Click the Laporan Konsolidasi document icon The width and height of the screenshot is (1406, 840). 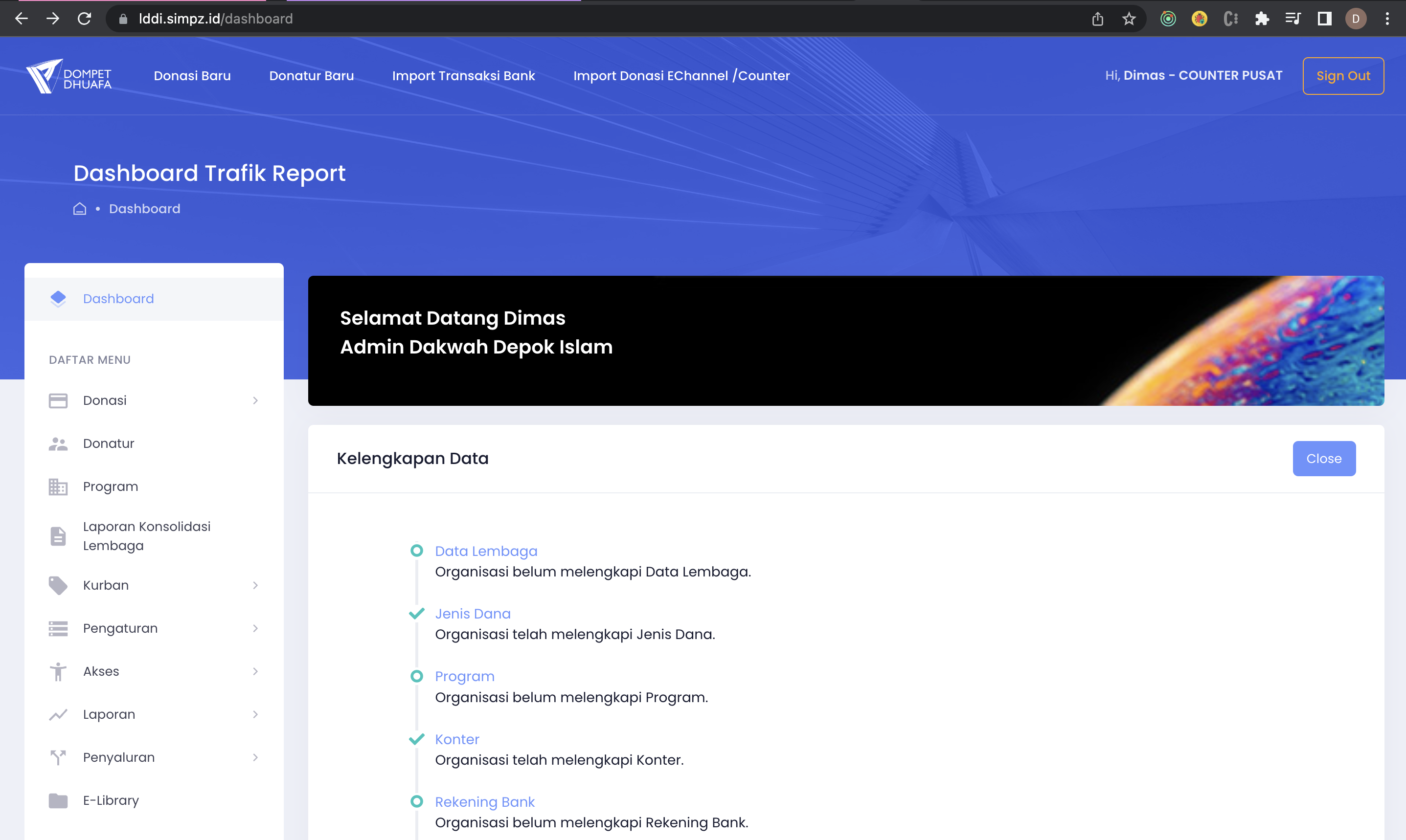click(x=58, y=536)
